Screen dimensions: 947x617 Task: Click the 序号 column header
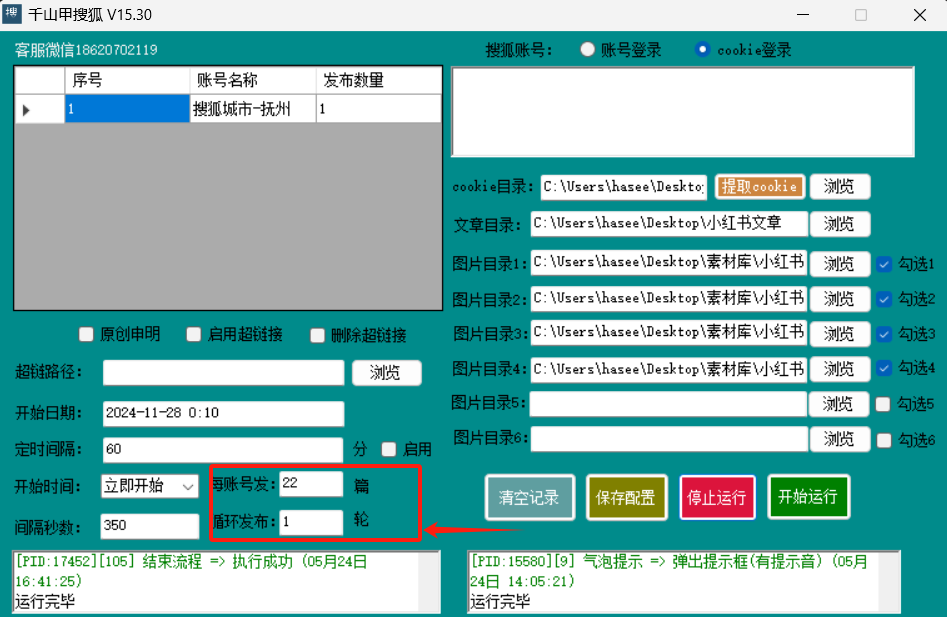(127, 80)
